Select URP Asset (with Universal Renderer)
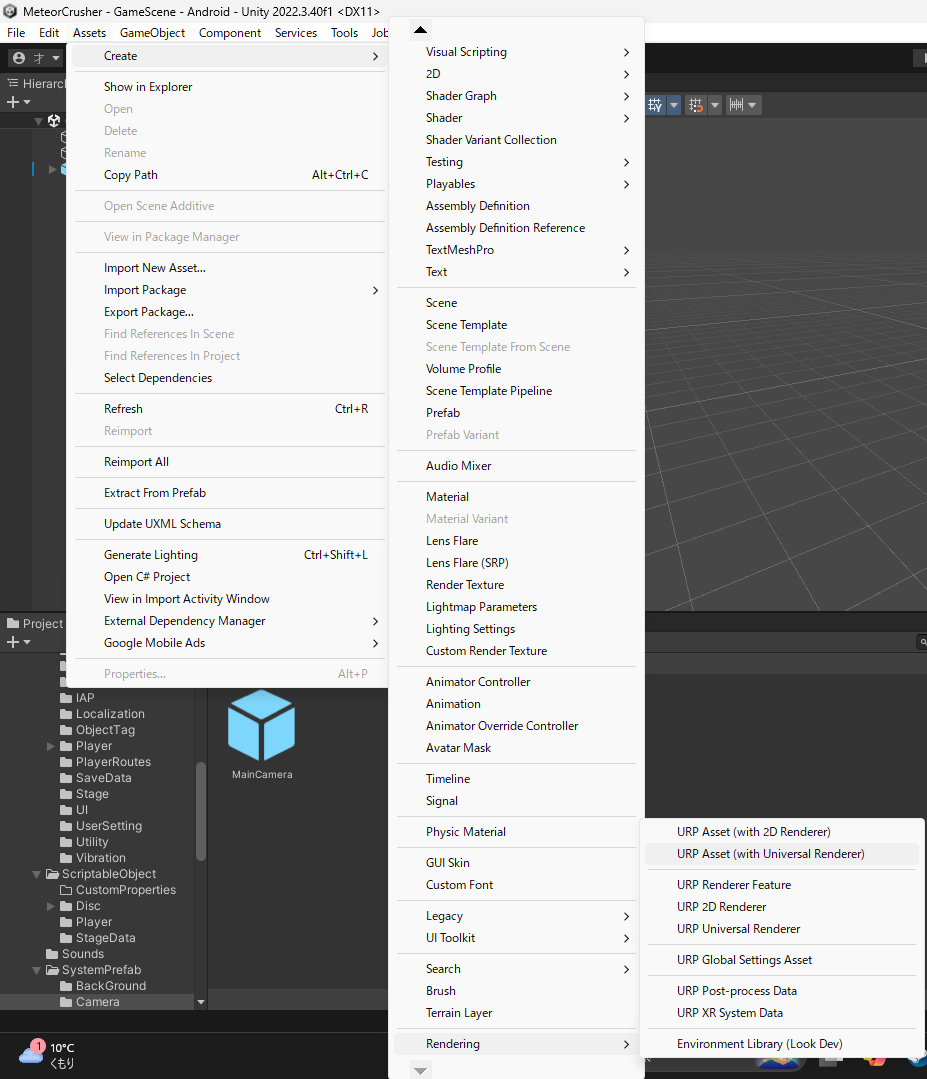The height and width of the screenshot is (1079, 927). [782, 854]
